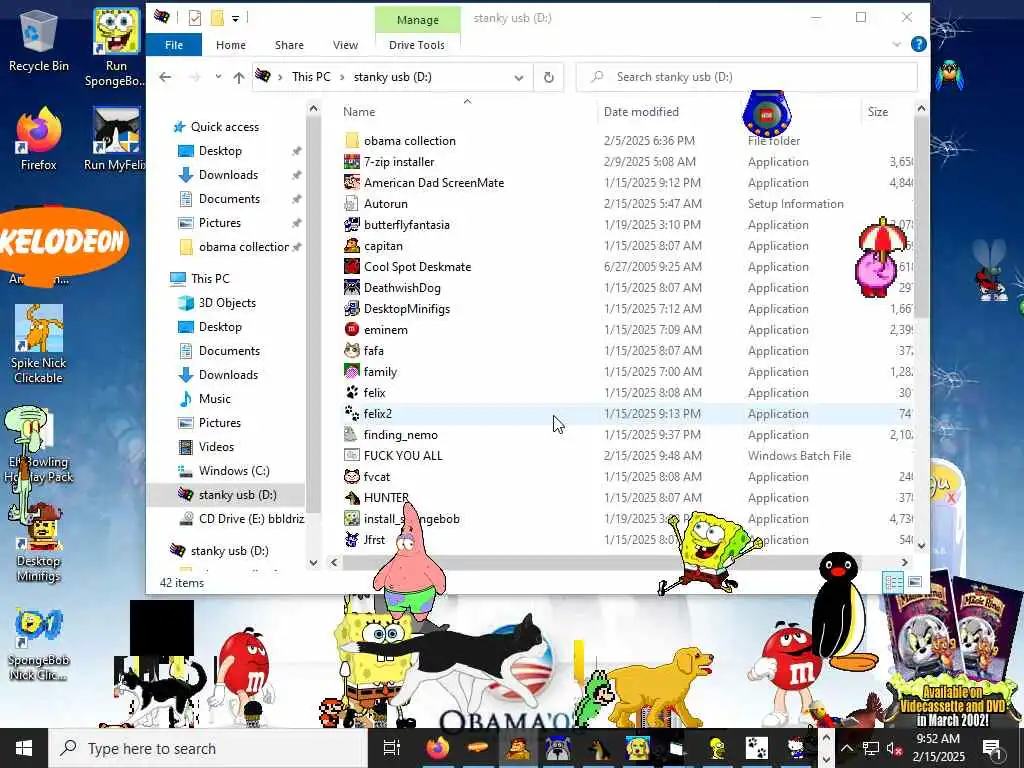
Task: Select the finding_nemo file name
Action: tap(401, 435)
